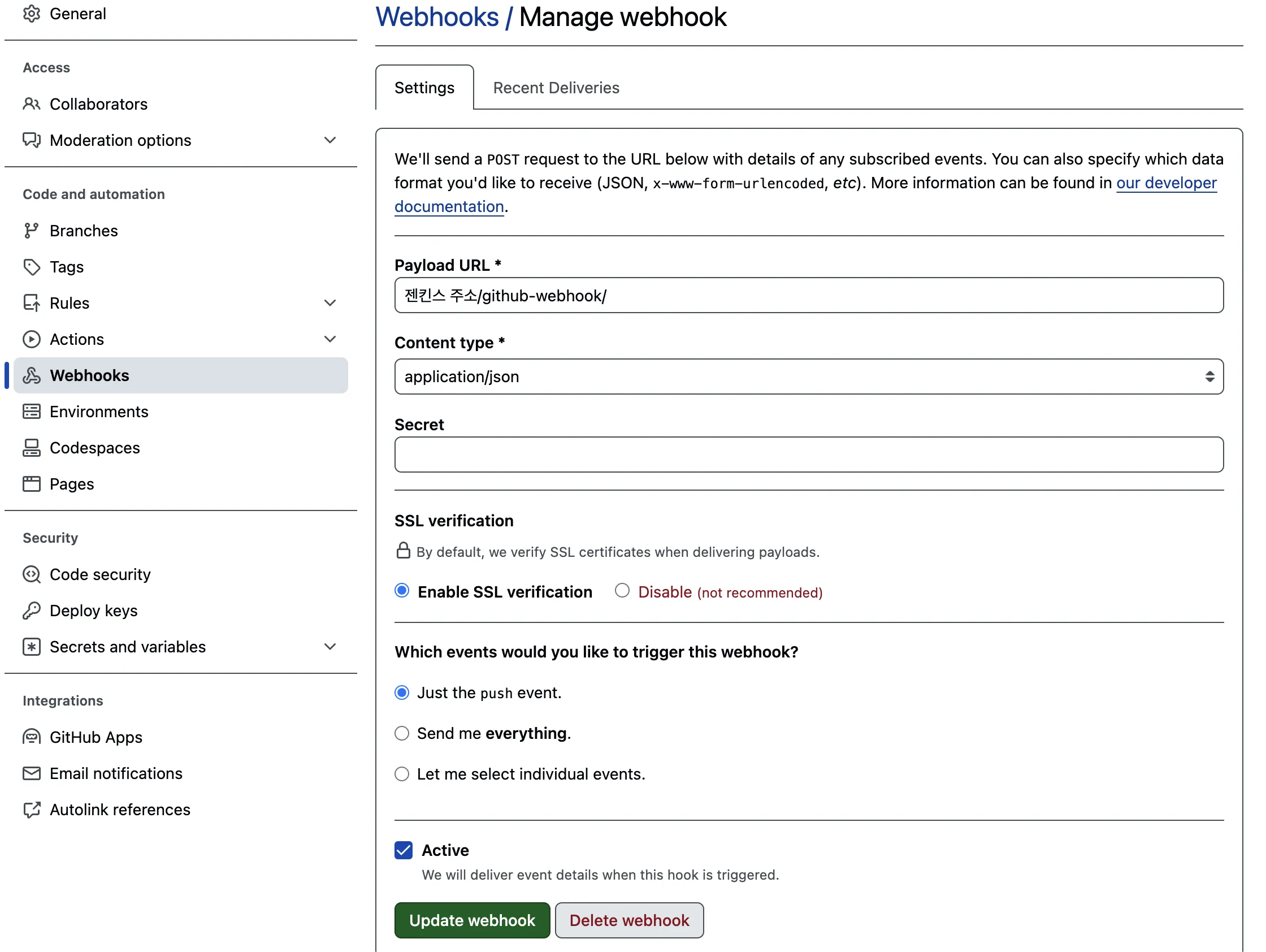Click the Tags icon
The width and height of the screenshot is (1266, 952).
[x=32, y=267]
